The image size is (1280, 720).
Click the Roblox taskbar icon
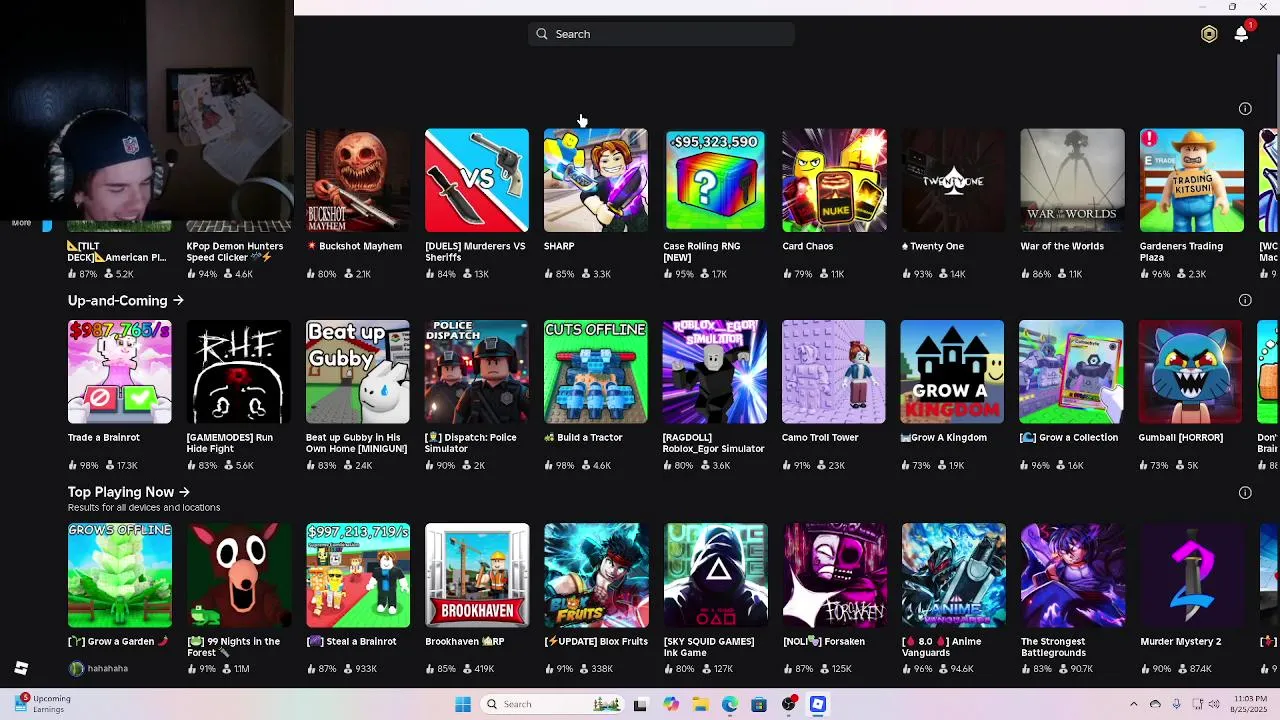point(818,704)
